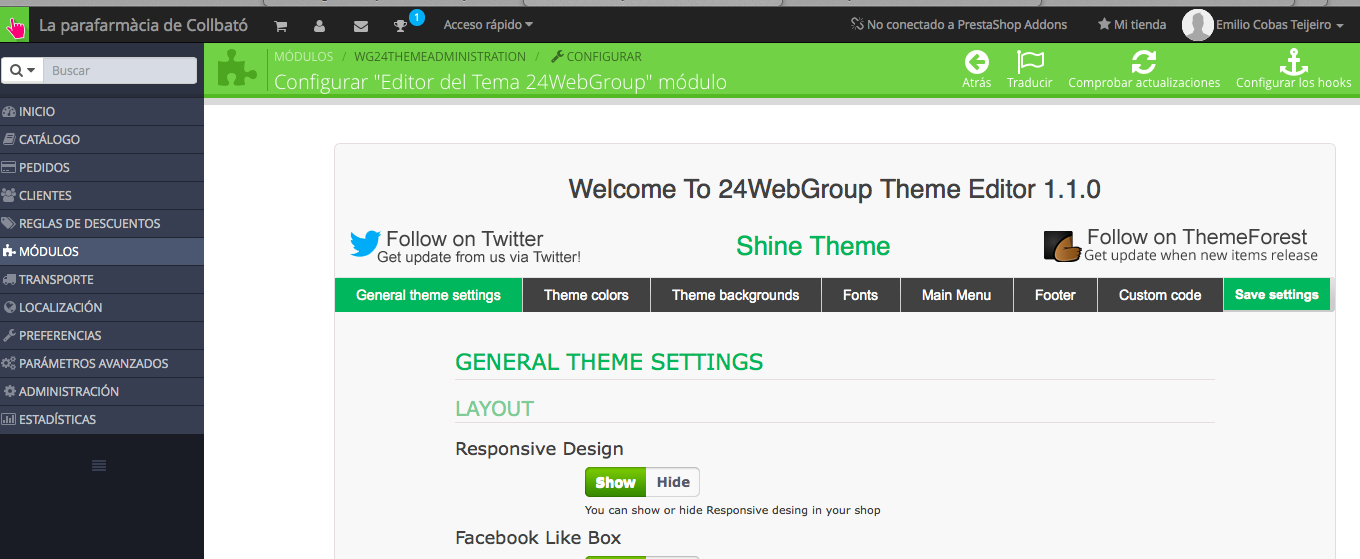Image resolution: width=1360 pixels, height=559 pixels.
Task: Click No conectado a PrestaShop Addons link
Action: [959, 24]
